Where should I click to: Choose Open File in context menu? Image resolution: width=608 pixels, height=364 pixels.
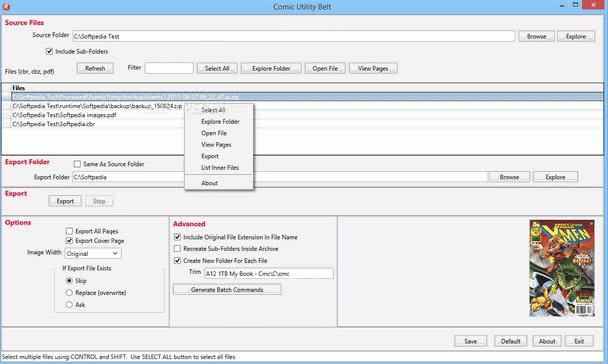click(219, 133)
